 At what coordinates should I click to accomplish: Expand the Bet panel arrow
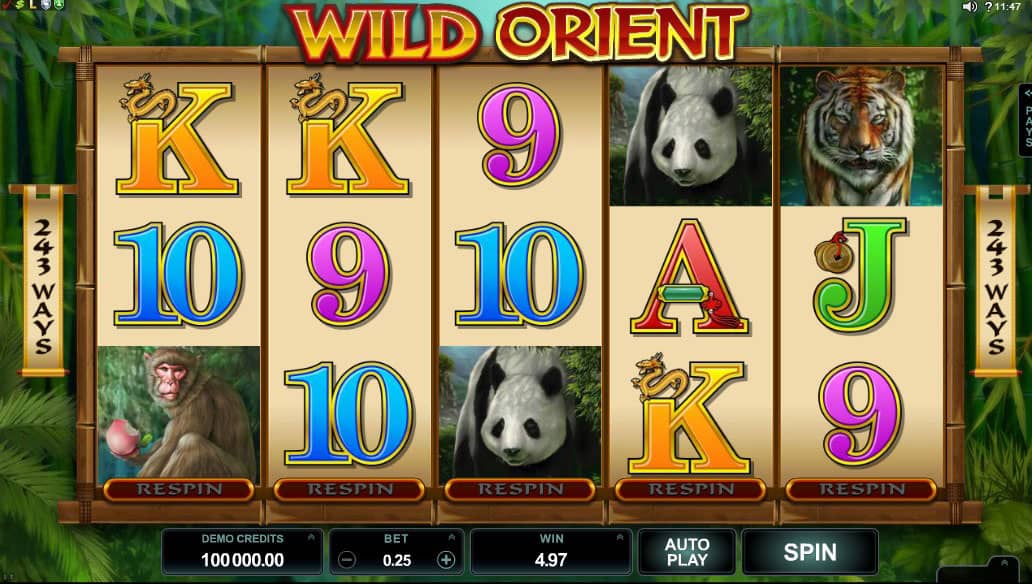(x=452, y=537)
